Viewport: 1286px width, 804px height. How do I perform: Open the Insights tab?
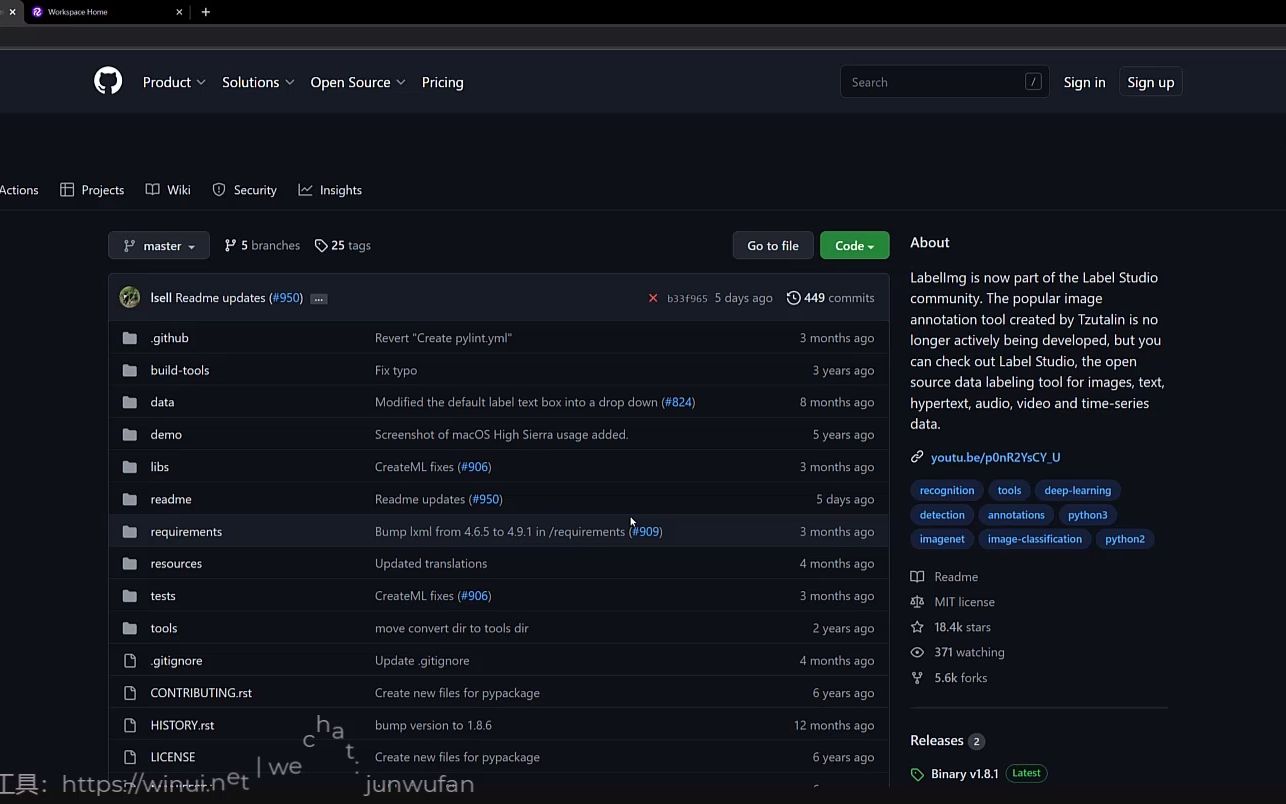pos(330,190)
